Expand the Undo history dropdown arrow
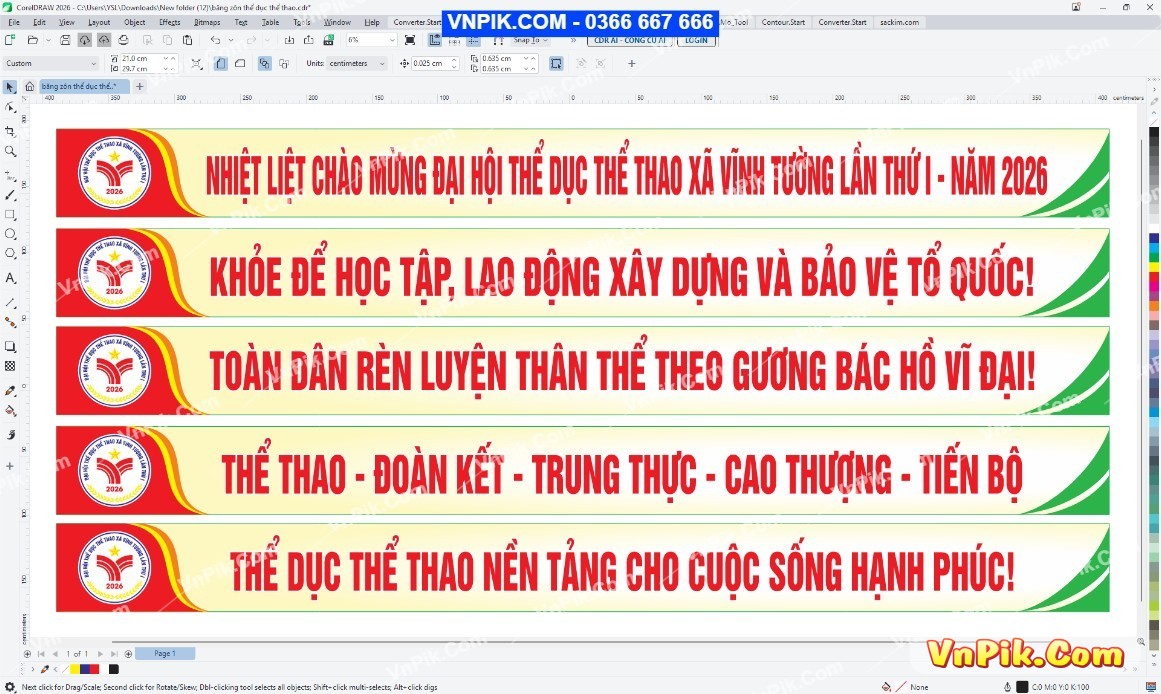Viewport: 1161px width, 694px height. (x=232, y=40)
